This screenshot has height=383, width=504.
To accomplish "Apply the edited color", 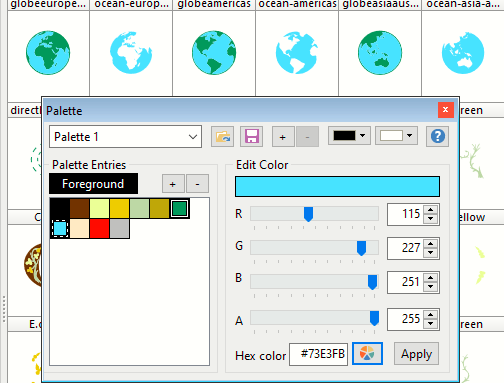I will (x=416, y=354).
